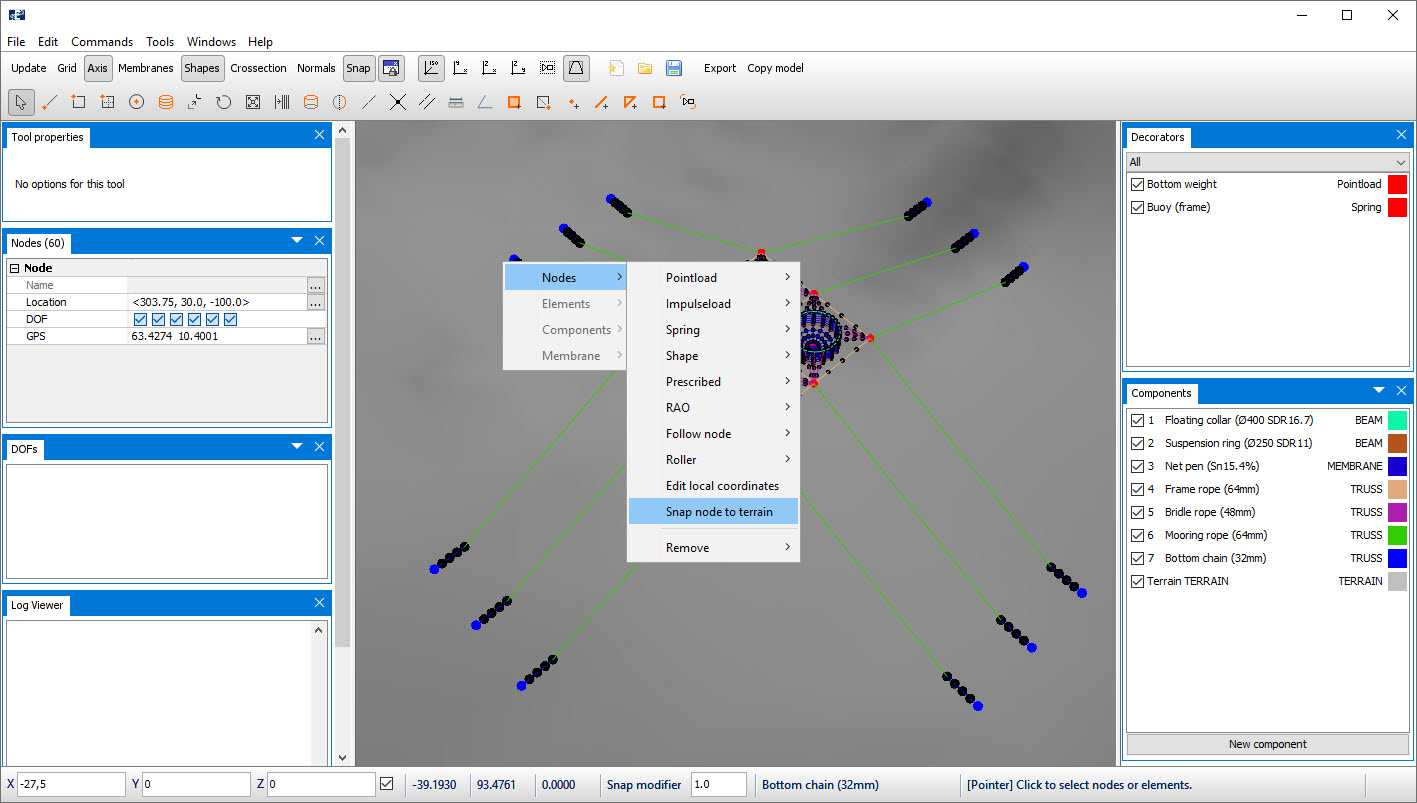Select the pointer selection tool
The image size is (1417, 803).
pos(21,102)
